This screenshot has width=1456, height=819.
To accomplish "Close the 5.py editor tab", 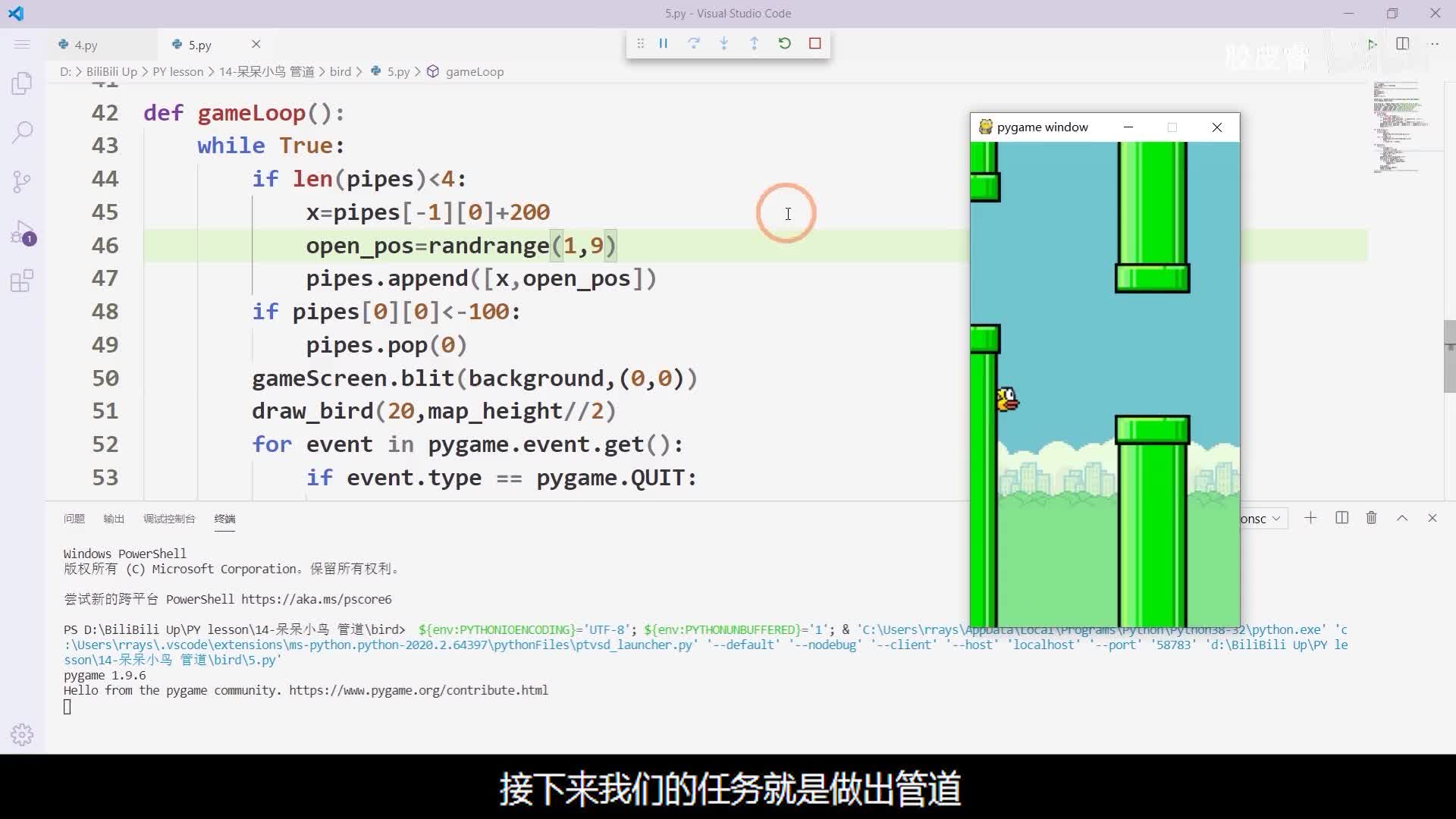I will pyautogui.click(x=256, y=44).
